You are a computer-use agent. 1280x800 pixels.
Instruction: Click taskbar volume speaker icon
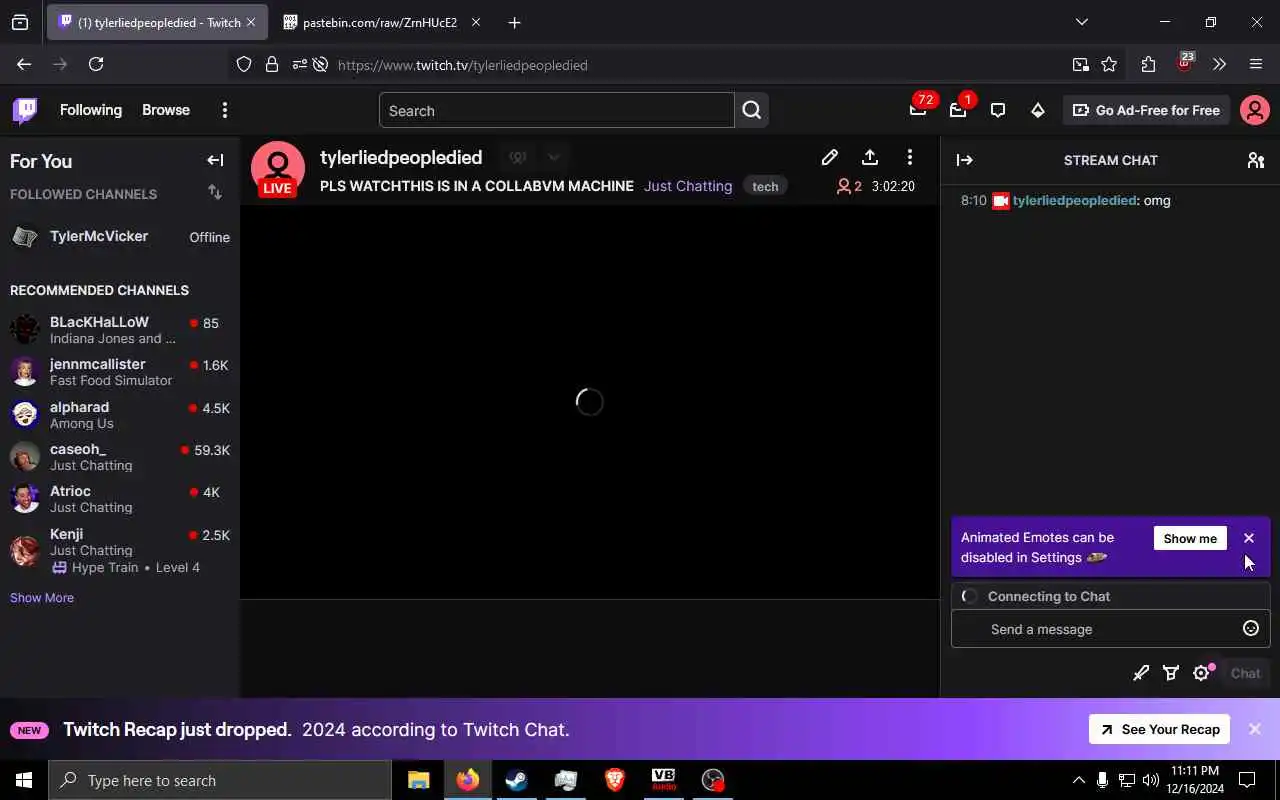1150,780
